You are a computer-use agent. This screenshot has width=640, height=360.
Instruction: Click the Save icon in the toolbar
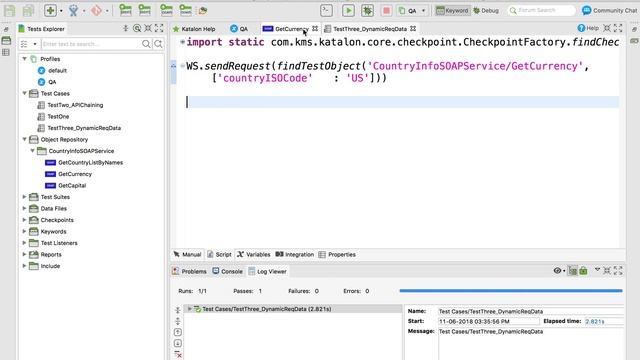(x=9, y=11)
